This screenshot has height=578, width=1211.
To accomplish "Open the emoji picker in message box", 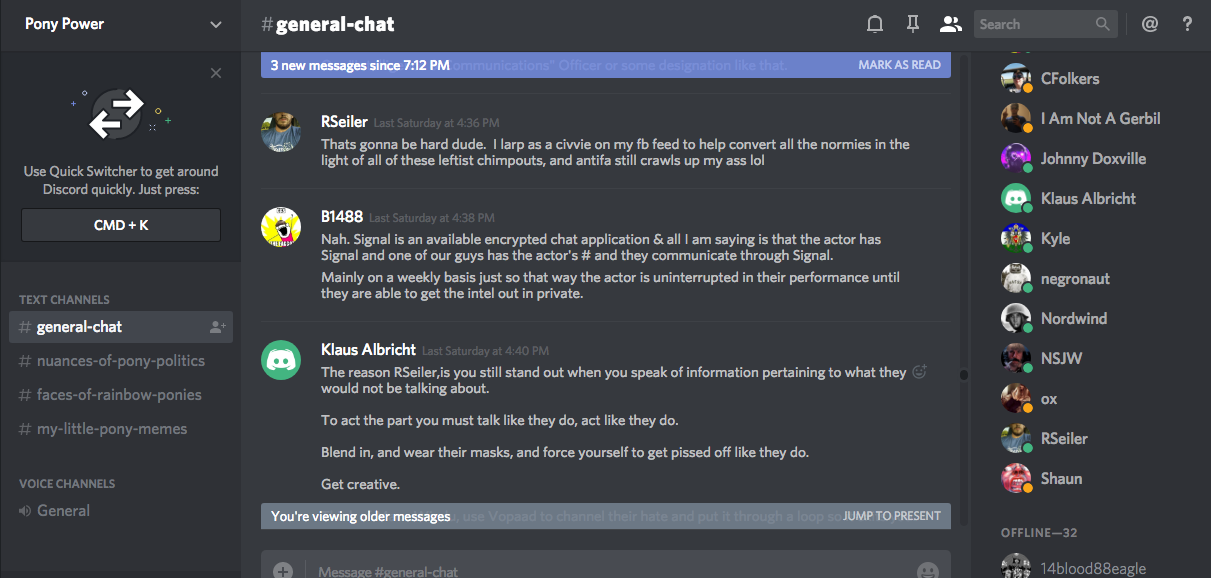I will tap(928, 570).
